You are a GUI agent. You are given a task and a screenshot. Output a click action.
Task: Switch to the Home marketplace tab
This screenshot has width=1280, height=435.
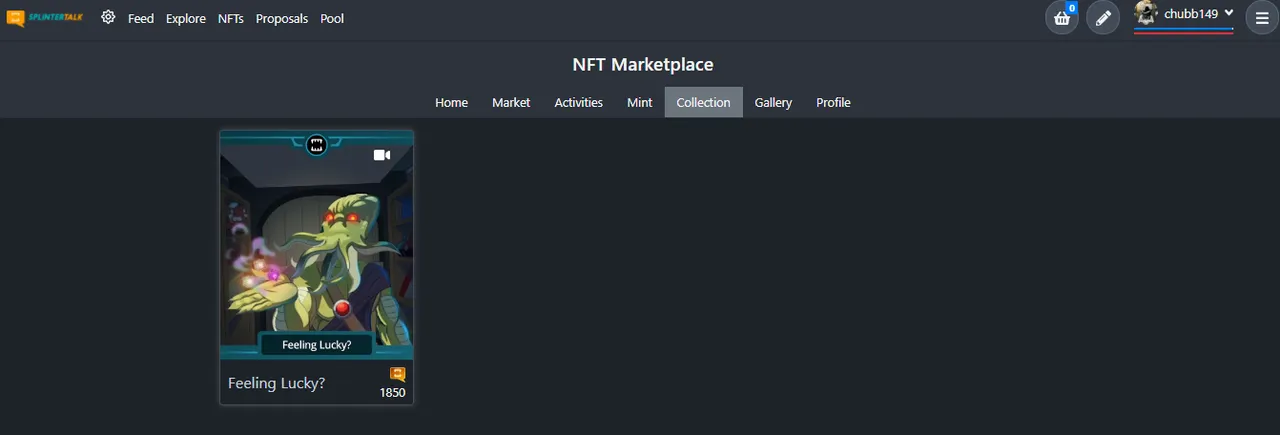tap(451, 102)
